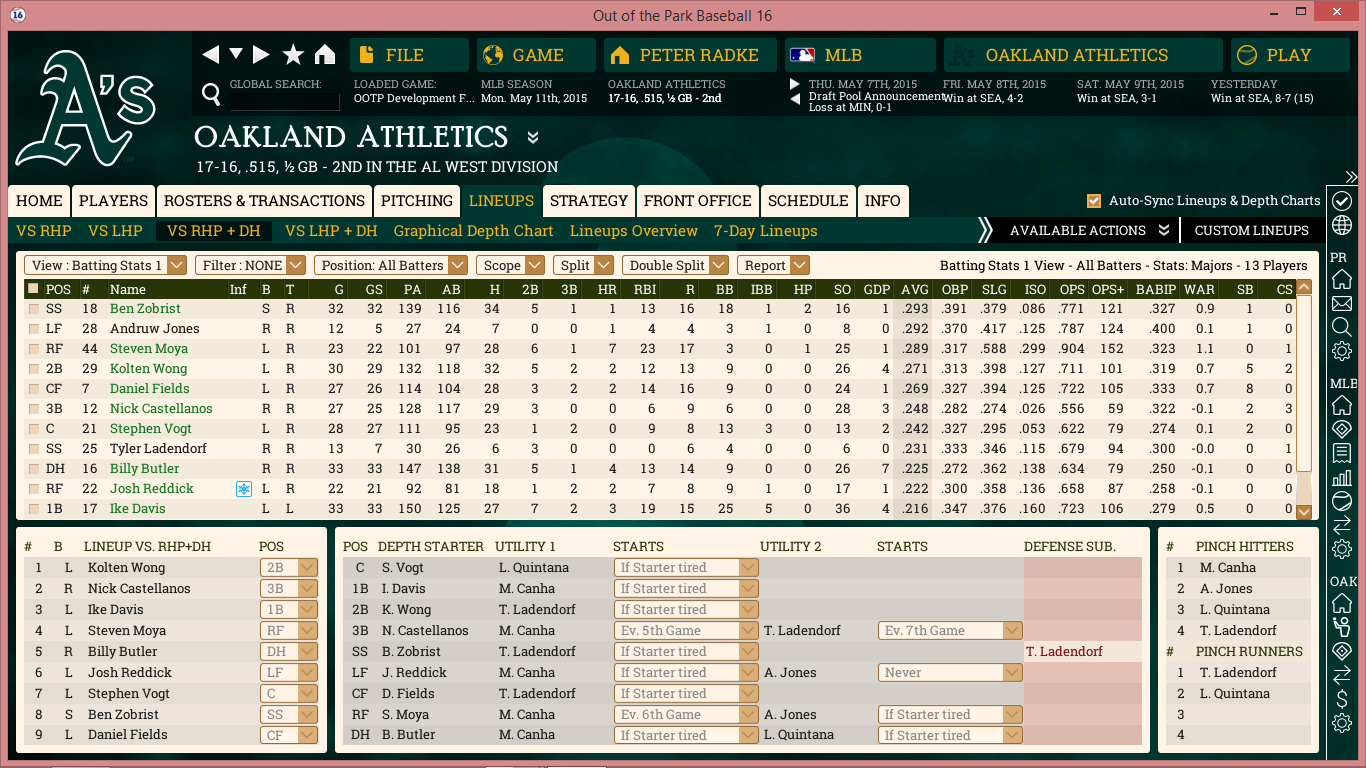Click the CUSTOM LINEUPS button
This screenshot has width=1366, height=768.
[1251, 231]
